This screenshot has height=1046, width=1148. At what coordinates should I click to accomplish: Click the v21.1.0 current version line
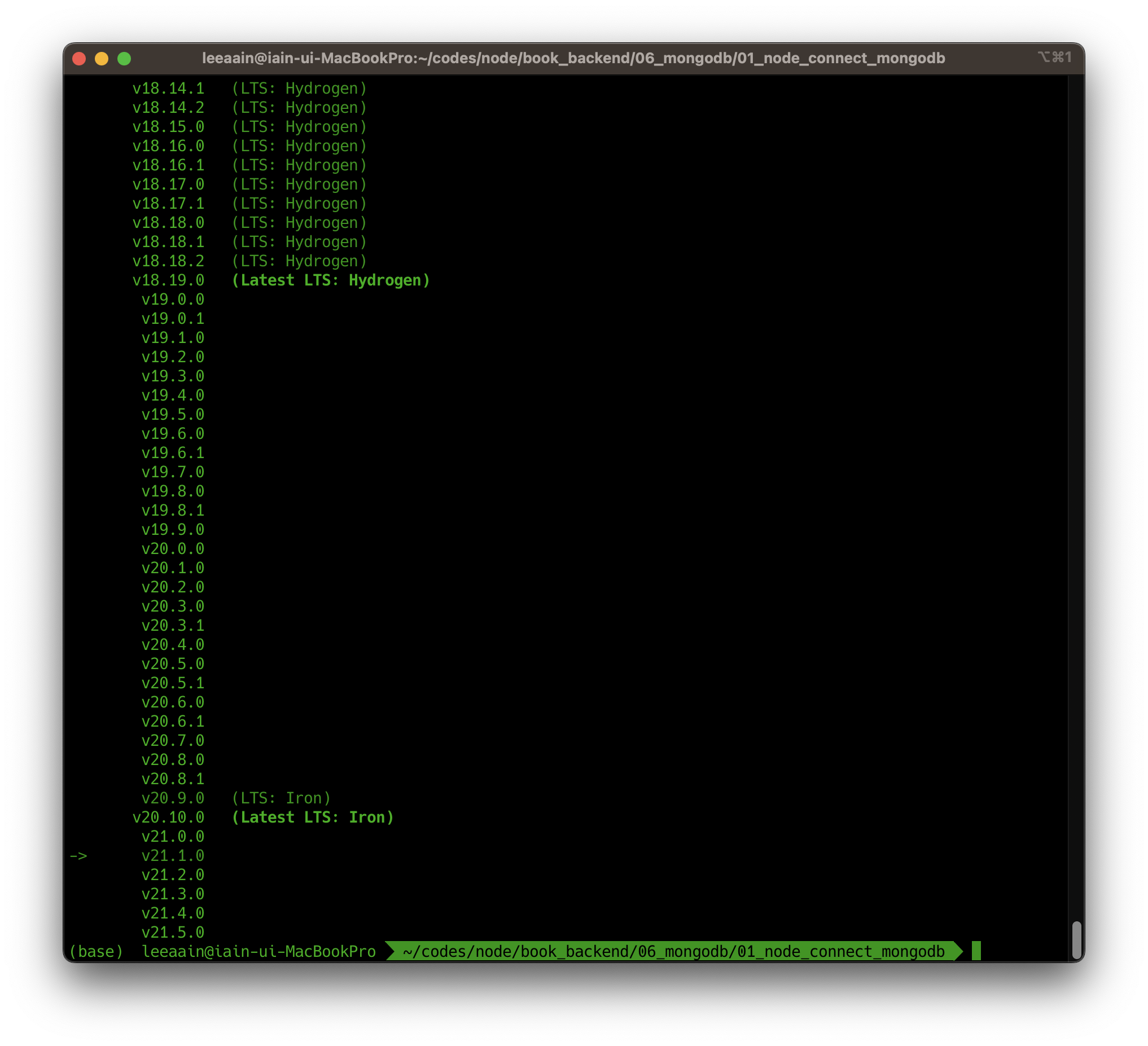pos(173,856)
